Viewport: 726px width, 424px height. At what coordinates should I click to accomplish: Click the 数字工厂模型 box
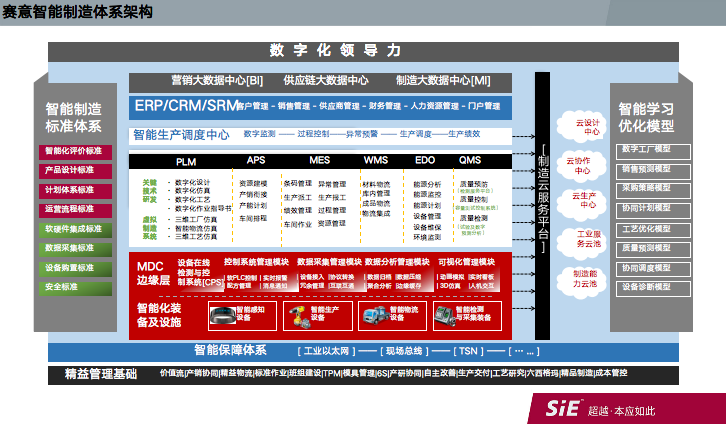point(647,150)
